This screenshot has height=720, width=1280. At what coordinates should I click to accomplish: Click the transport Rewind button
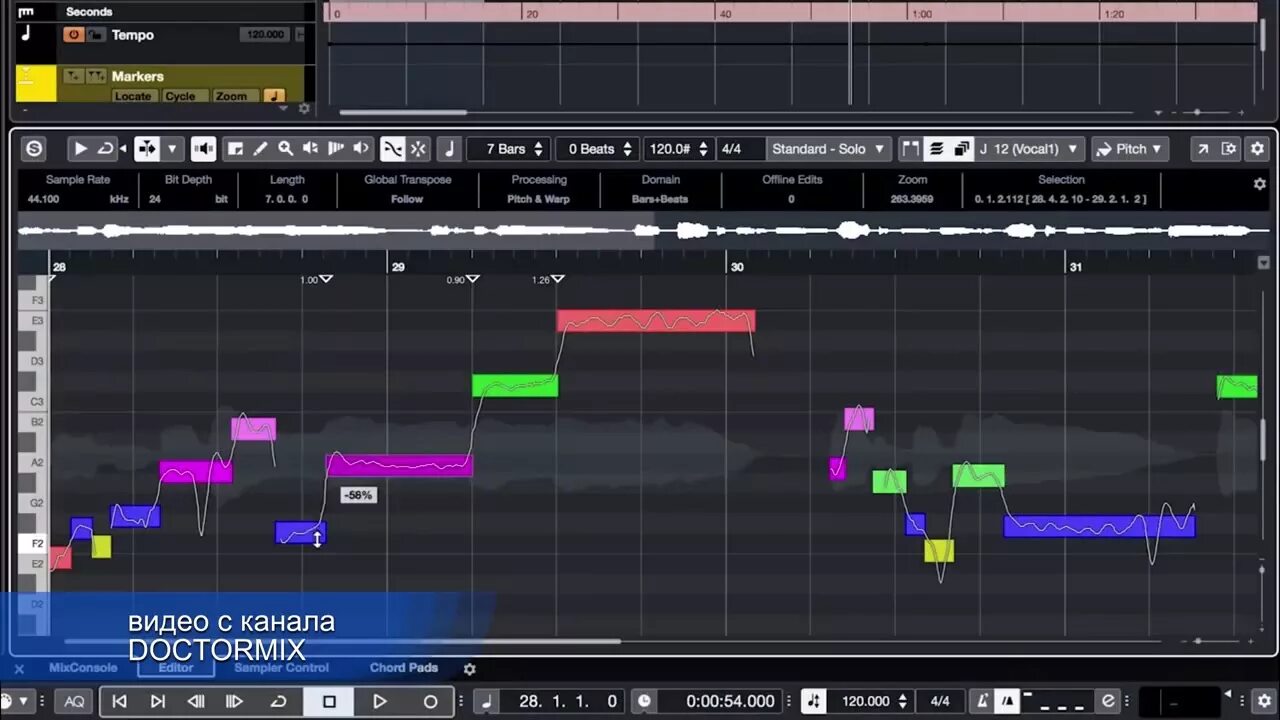pos(196,701)
